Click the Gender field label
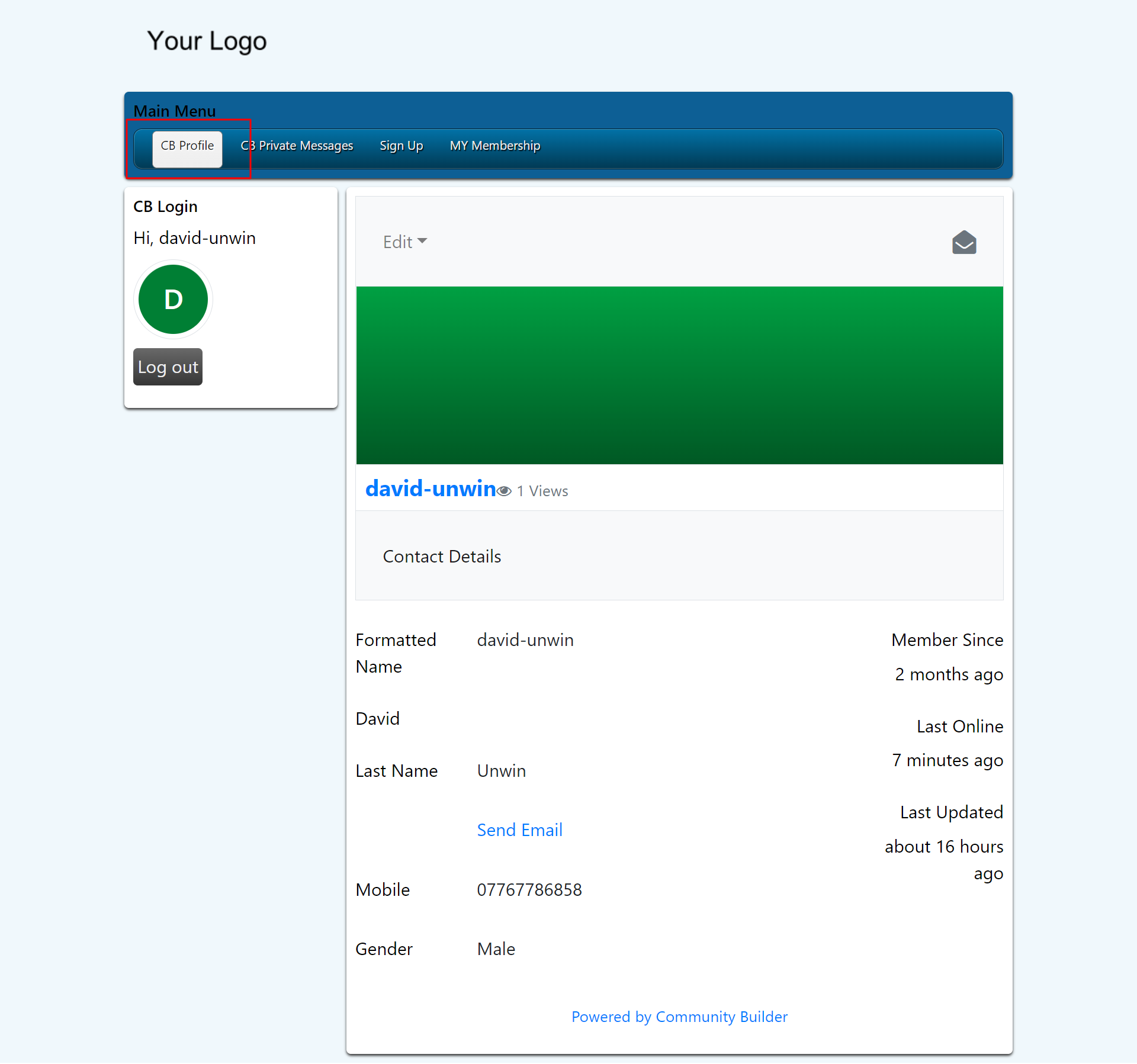 click(384, 949)
